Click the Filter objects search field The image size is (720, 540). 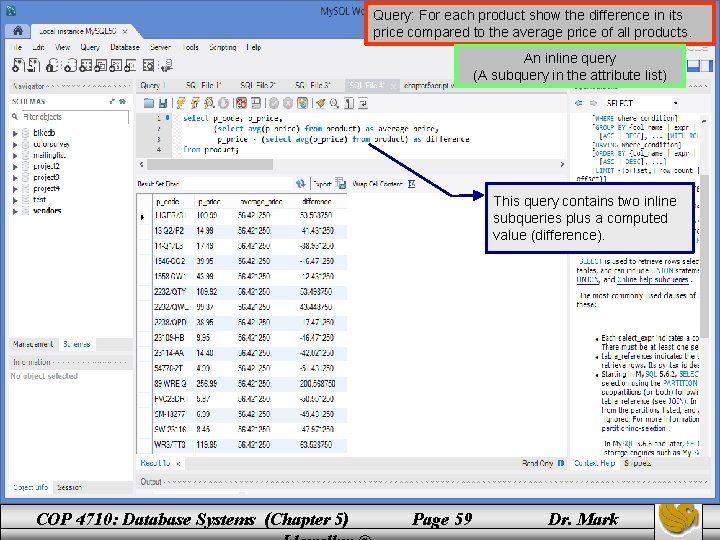tap(75, 117)
